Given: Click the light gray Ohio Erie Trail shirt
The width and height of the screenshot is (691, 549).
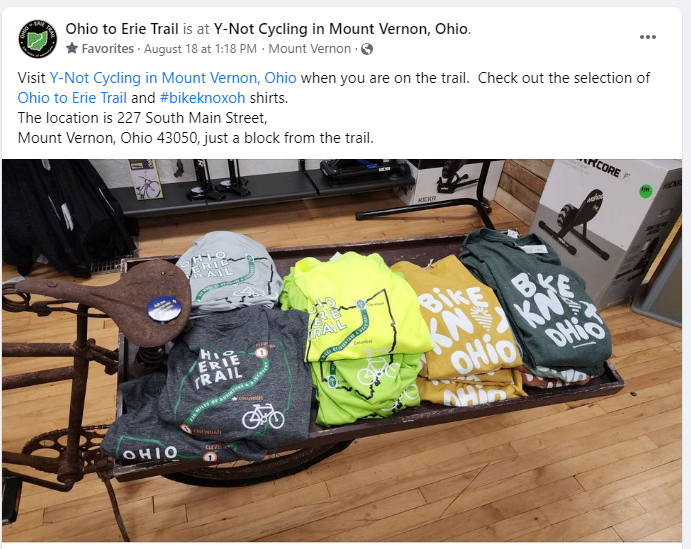Looking at the screenshot, I should point(229,271).
